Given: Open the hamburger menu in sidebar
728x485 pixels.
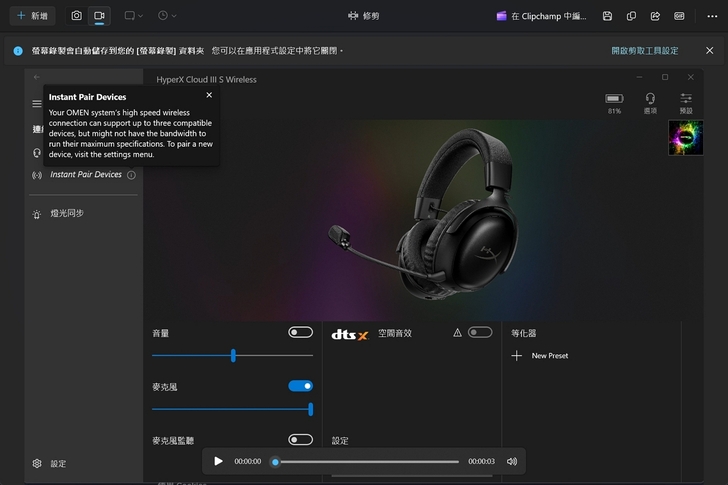Looking at the screenshot, I should coord(37,103).
